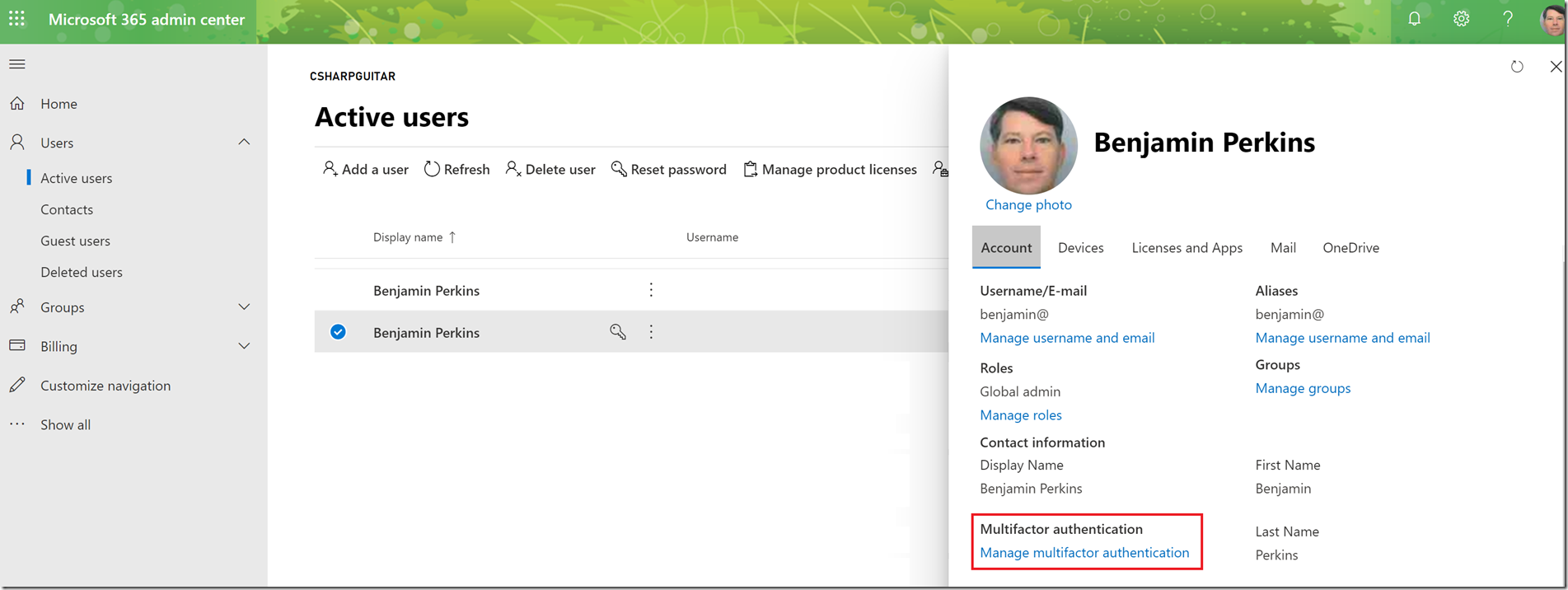This screenshot has width=1568, height=590.
Task: Click the Home house icon
Action: [x=17, y=103]
